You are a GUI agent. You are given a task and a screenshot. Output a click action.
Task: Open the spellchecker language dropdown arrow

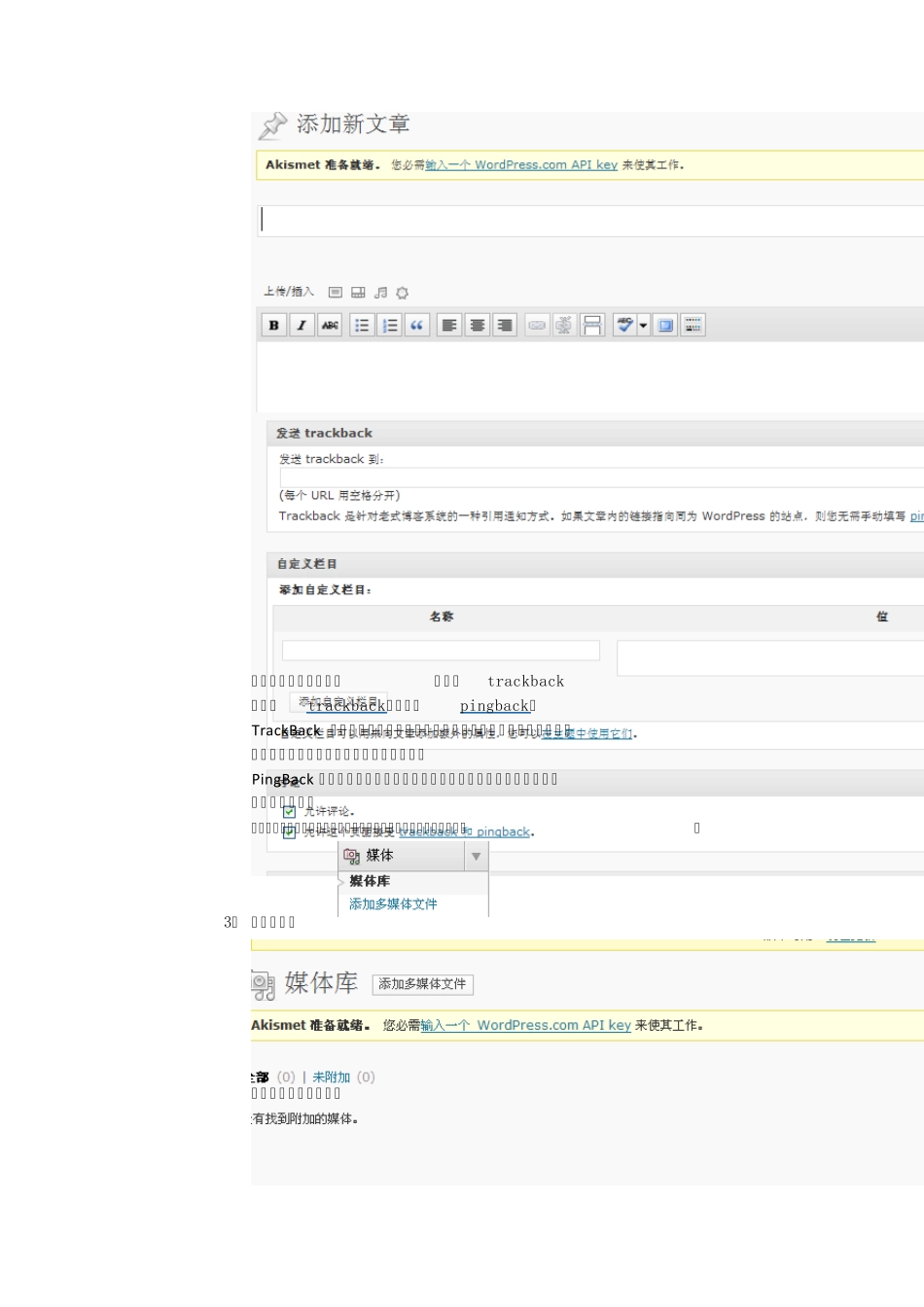[x=644, y=326]
